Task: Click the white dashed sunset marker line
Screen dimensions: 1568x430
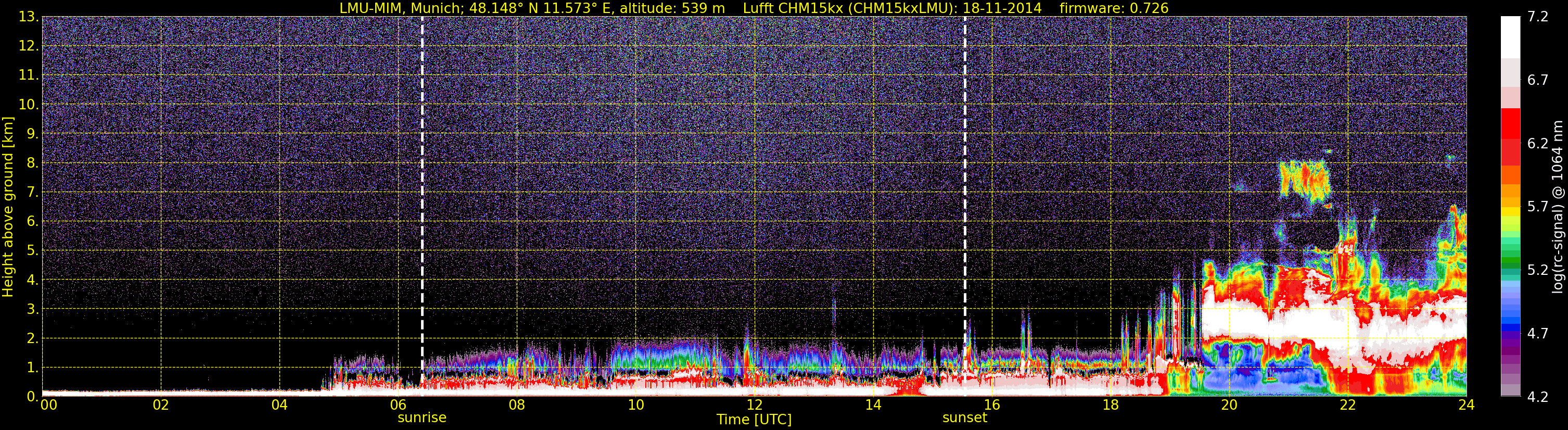Action: point(965,206)
